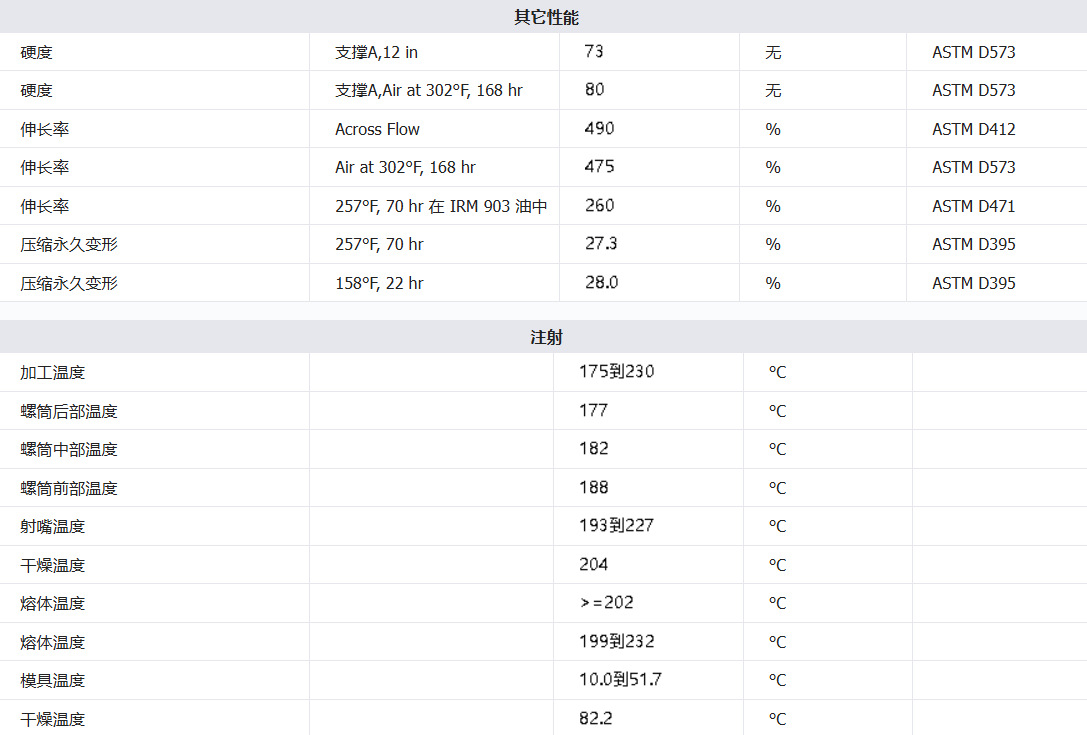Viewport: 1087px width, 735px height.
Task: Select the ASTM D471 test standard cell
Action: (x=973, y=206)
